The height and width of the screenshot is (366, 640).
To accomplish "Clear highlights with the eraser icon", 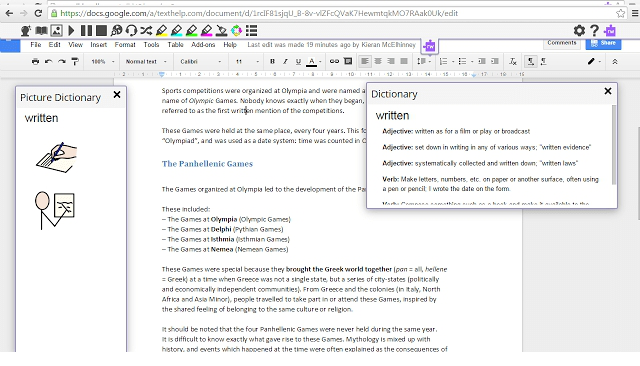I will pos(222,31).
